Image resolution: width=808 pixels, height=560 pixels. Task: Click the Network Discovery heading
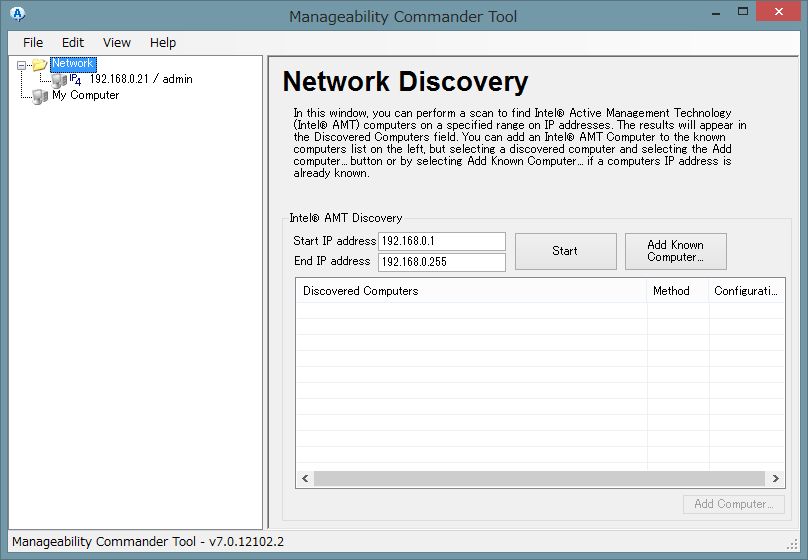(406, 81)
